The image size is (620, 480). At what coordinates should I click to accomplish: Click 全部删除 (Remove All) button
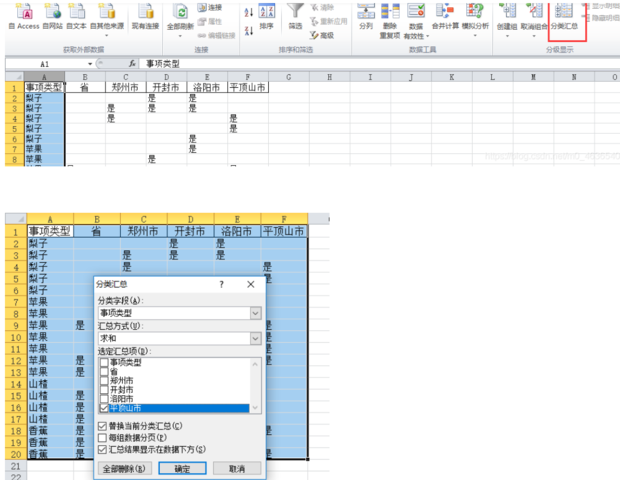coord(124,469)
